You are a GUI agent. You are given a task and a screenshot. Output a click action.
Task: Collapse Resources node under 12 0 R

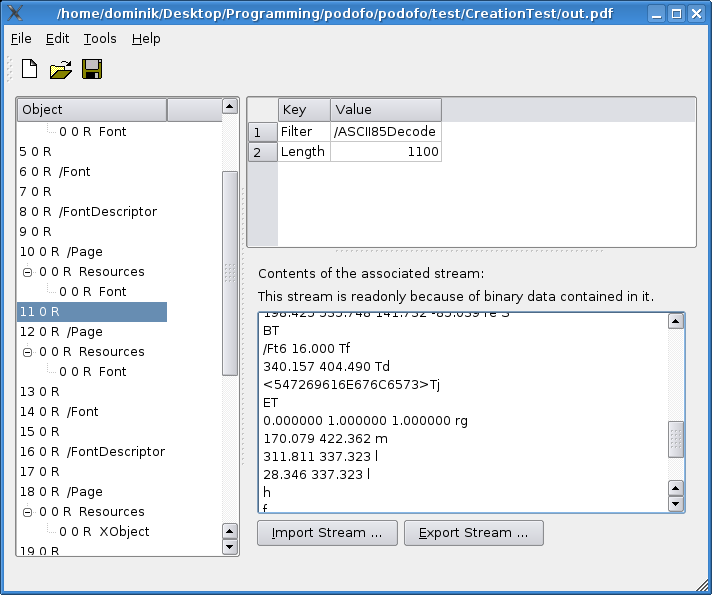pyautogui.click(x=28, y=352)
